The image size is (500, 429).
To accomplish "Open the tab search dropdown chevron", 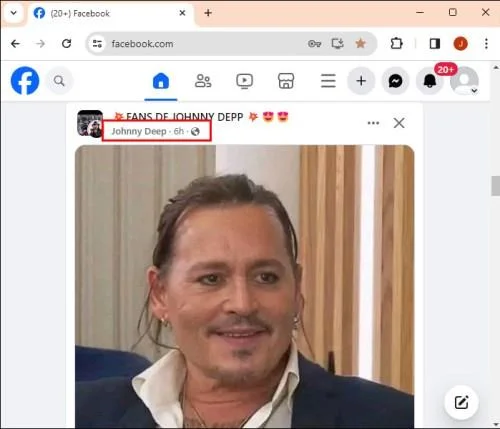I will pyautogui.click(x=14, y=13).
